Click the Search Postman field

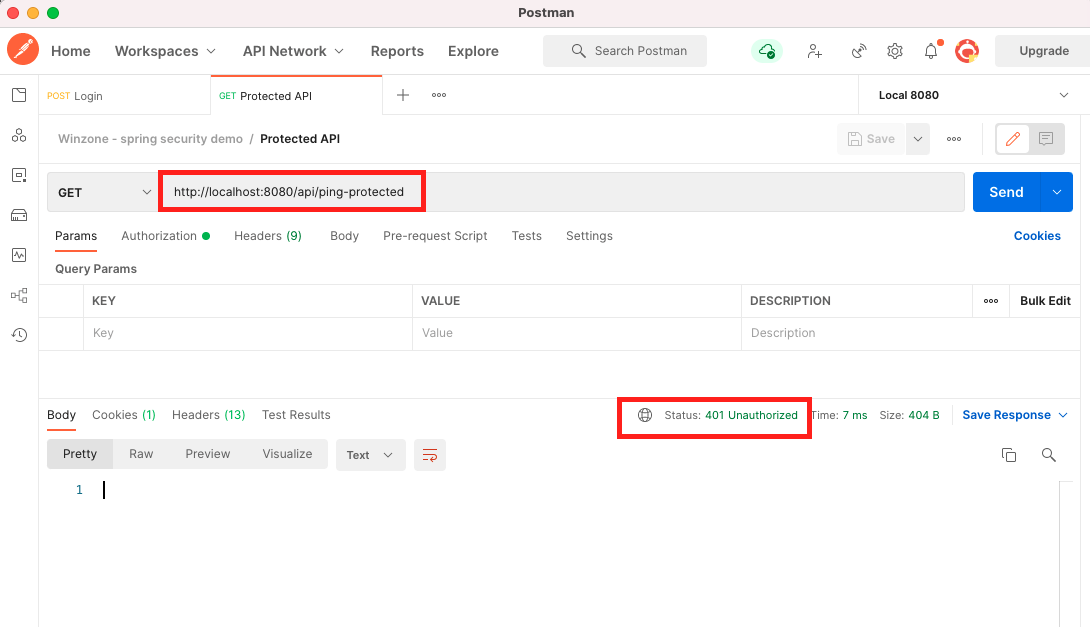(x=625, y=51)
